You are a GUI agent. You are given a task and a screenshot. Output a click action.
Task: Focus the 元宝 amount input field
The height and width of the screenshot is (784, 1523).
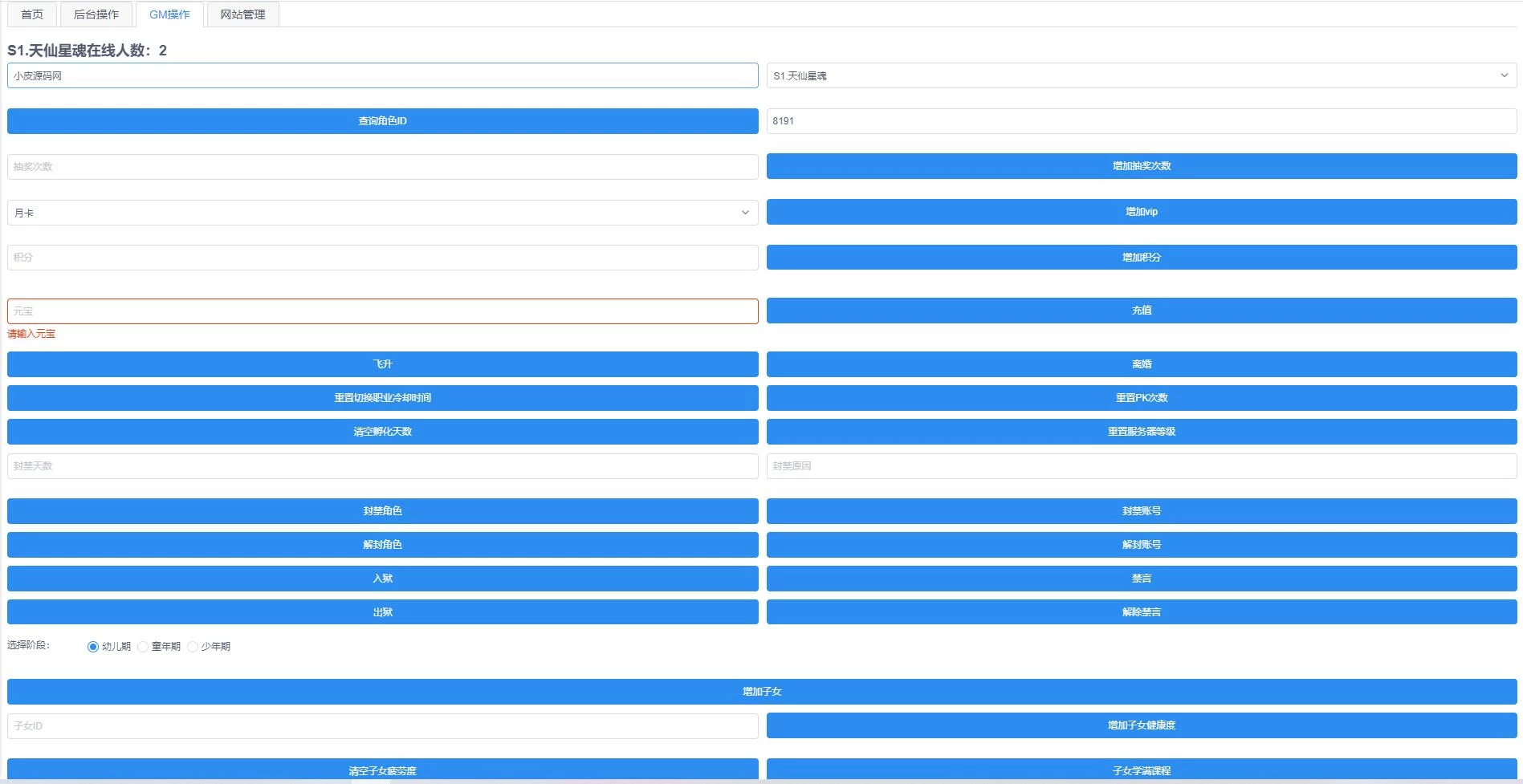[382, 311]
